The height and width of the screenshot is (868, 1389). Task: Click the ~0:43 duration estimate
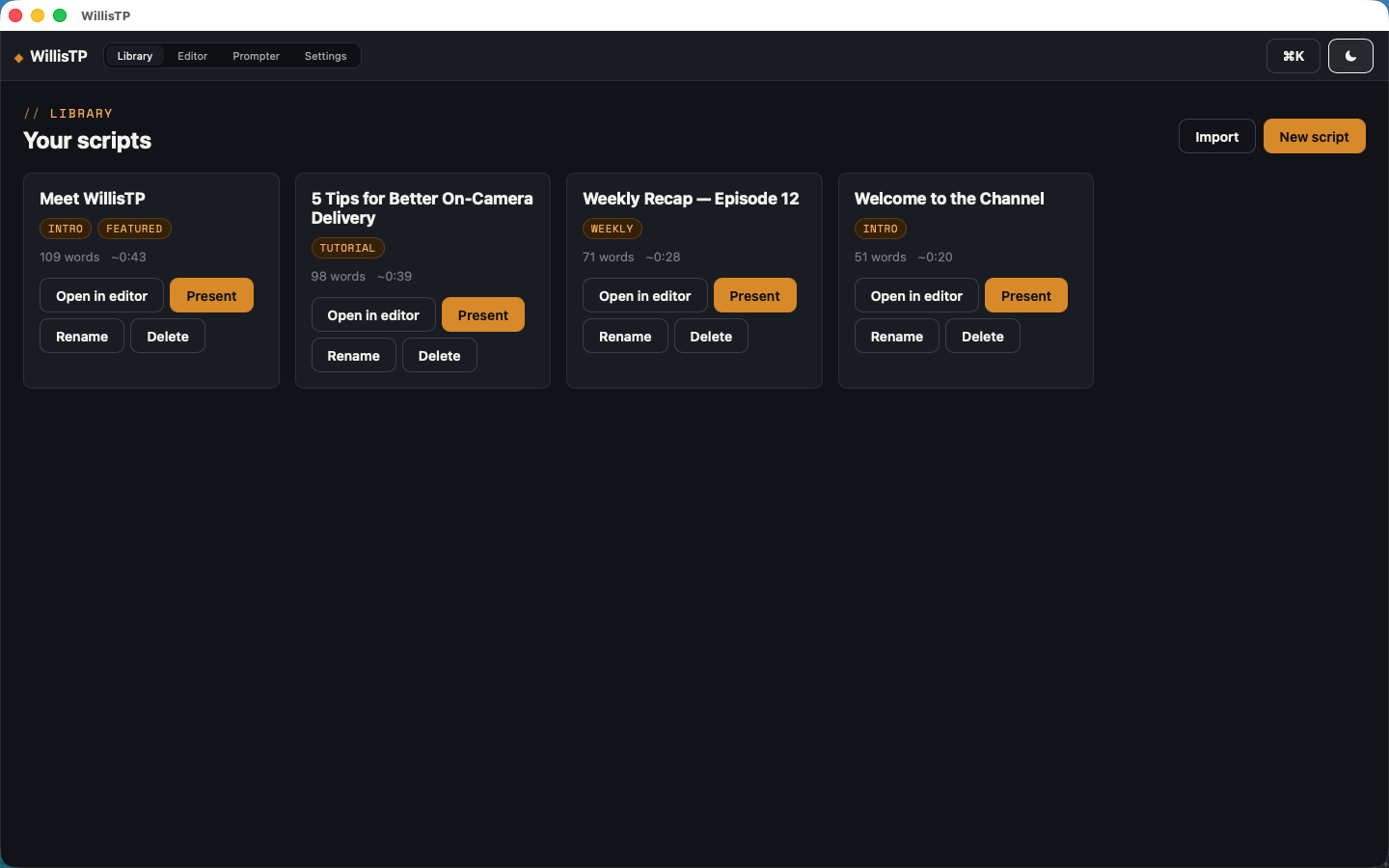(128, 257)
